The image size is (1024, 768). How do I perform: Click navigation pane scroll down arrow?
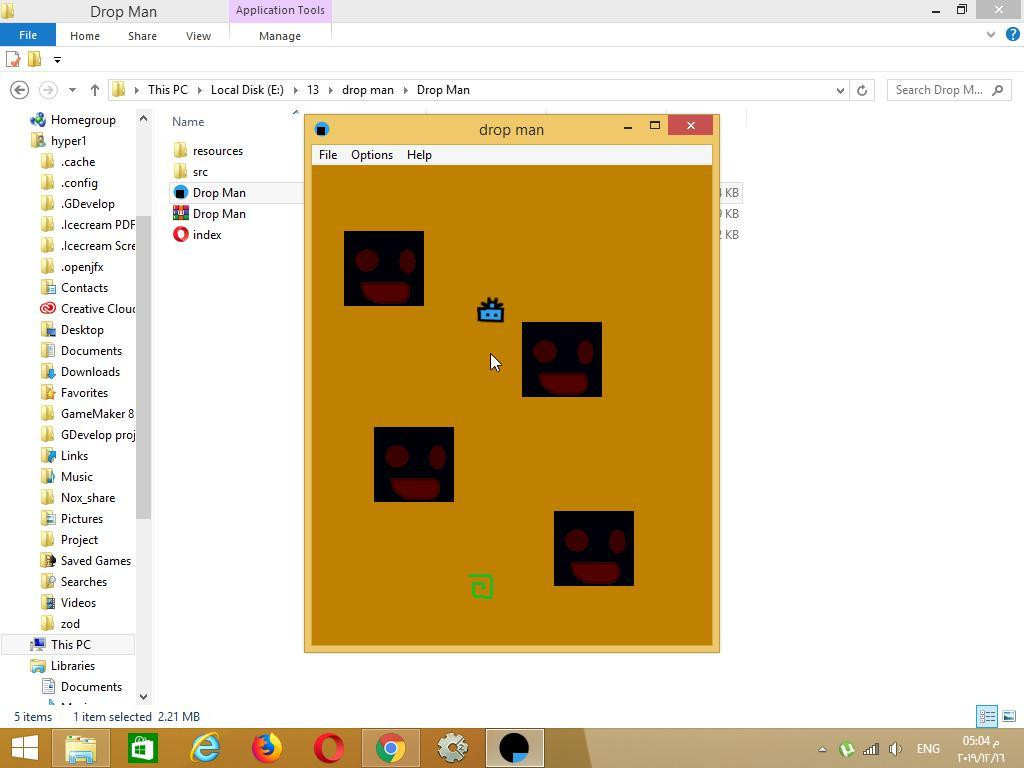143,697
